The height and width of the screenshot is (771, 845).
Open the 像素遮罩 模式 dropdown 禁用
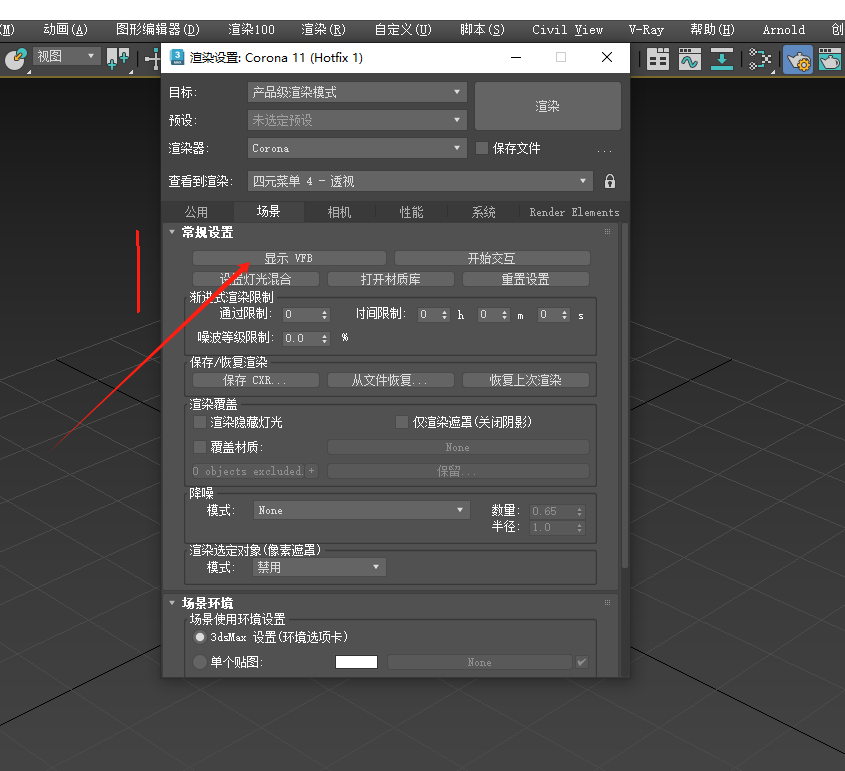coord(319,567)
